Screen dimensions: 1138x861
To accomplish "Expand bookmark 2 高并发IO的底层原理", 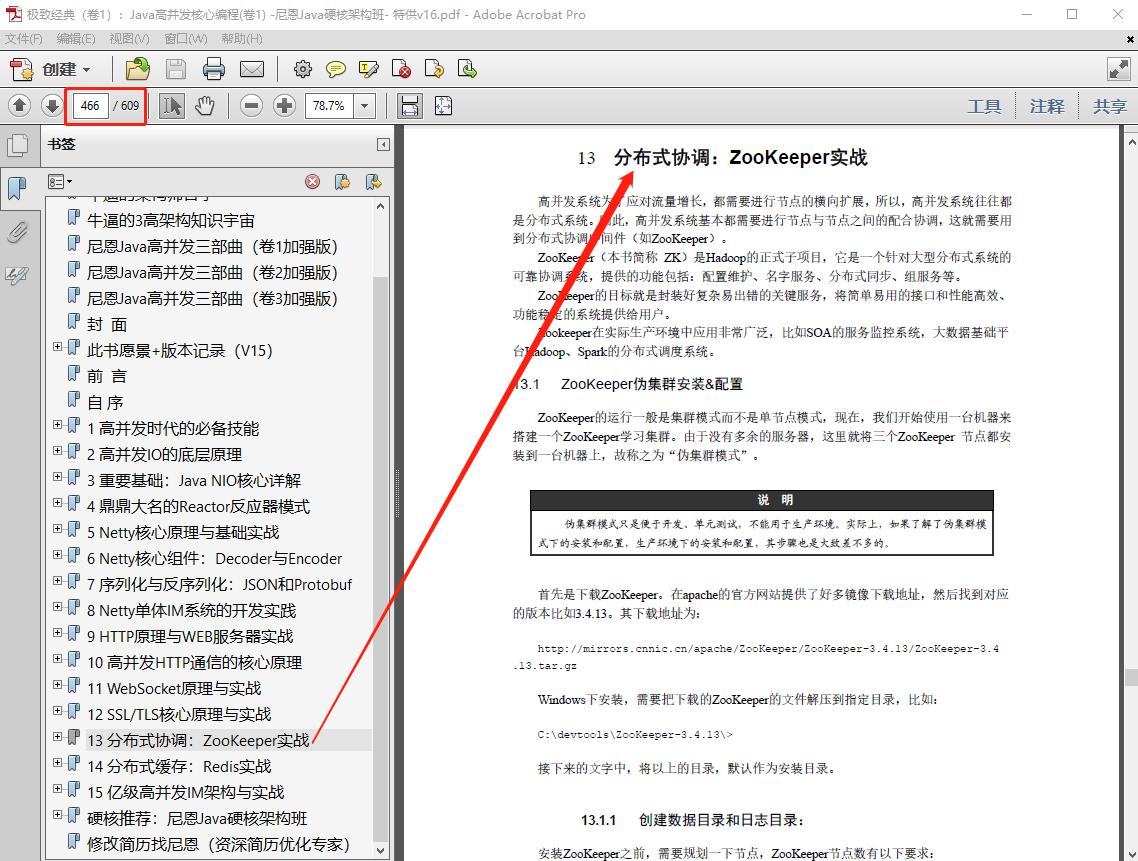I will click(x=57, y=451).
